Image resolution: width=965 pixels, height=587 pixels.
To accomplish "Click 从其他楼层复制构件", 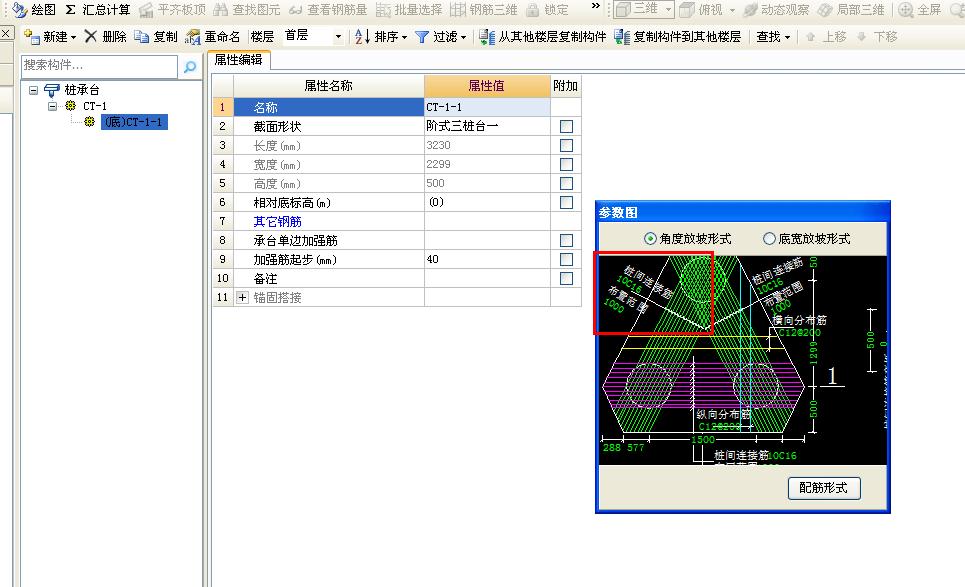I will [543, 37].
